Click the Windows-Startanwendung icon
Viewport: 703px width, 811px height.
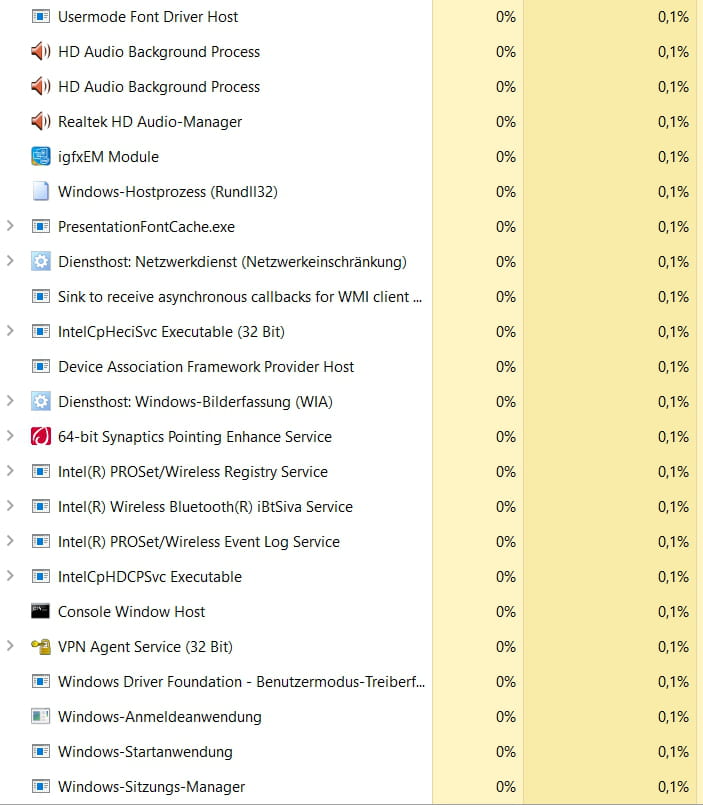41,752
